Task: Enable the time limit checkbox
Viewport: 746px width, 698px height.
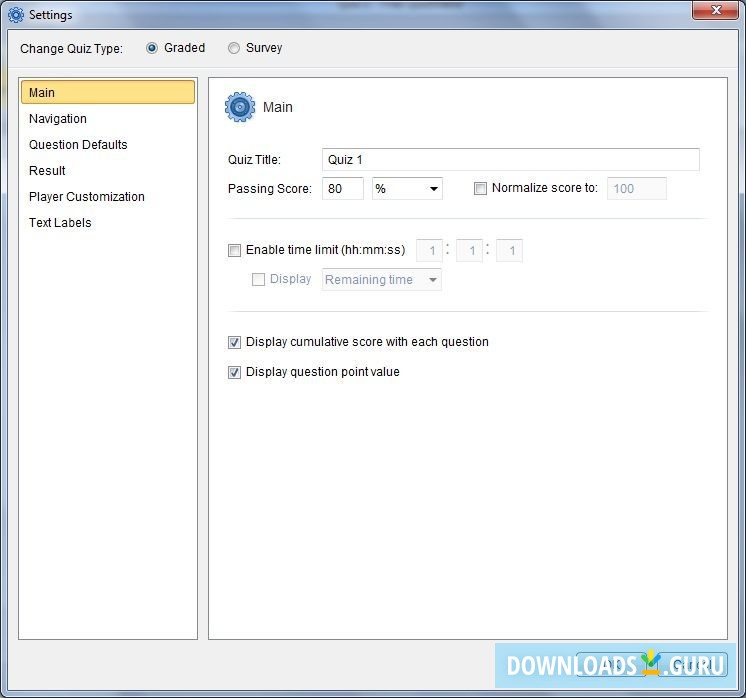Action: tap(235, 250)
